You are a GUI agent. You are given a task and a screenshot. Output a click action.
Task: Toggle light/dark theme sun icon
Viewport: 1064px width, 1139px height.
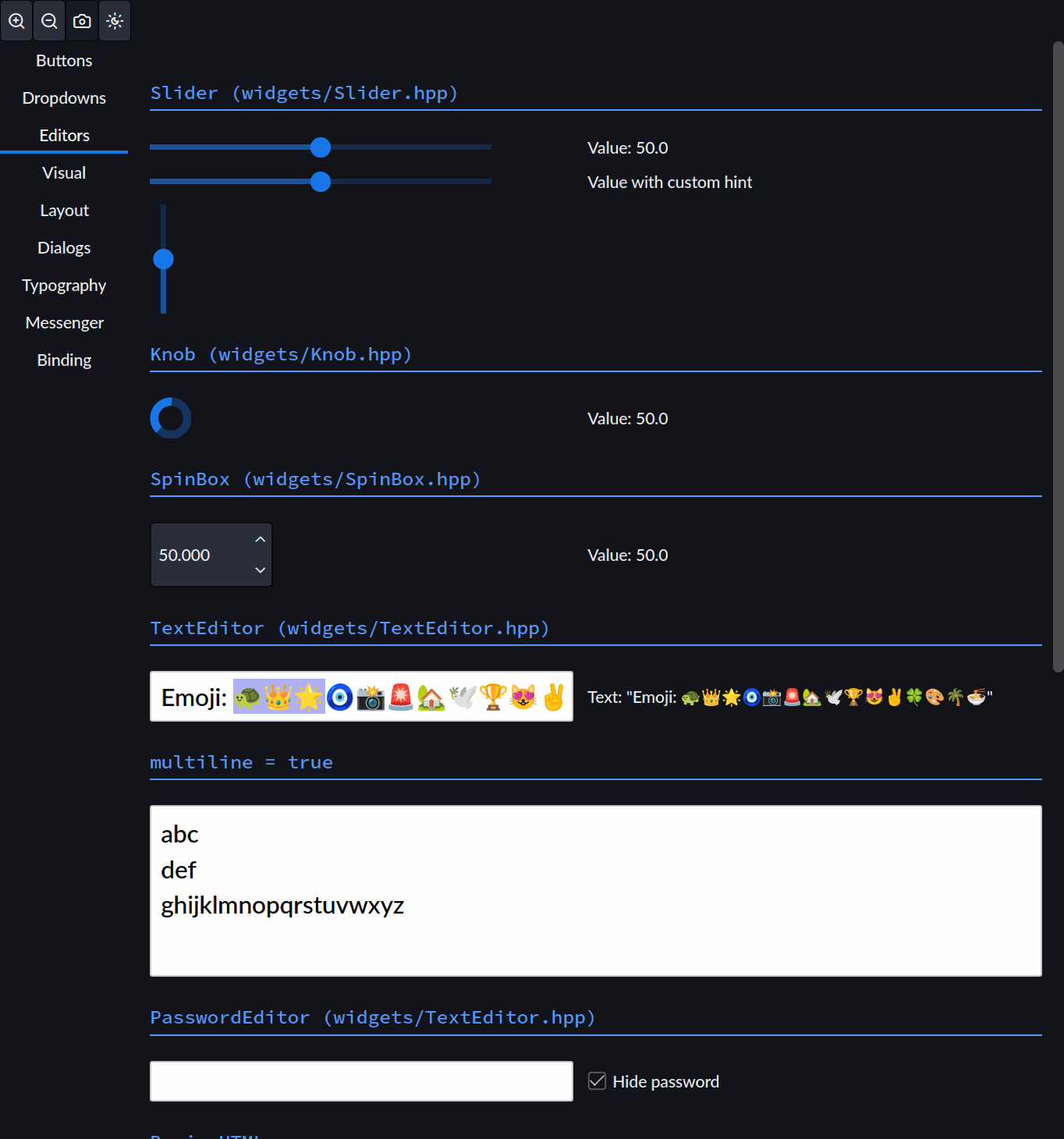pos(115,21)
